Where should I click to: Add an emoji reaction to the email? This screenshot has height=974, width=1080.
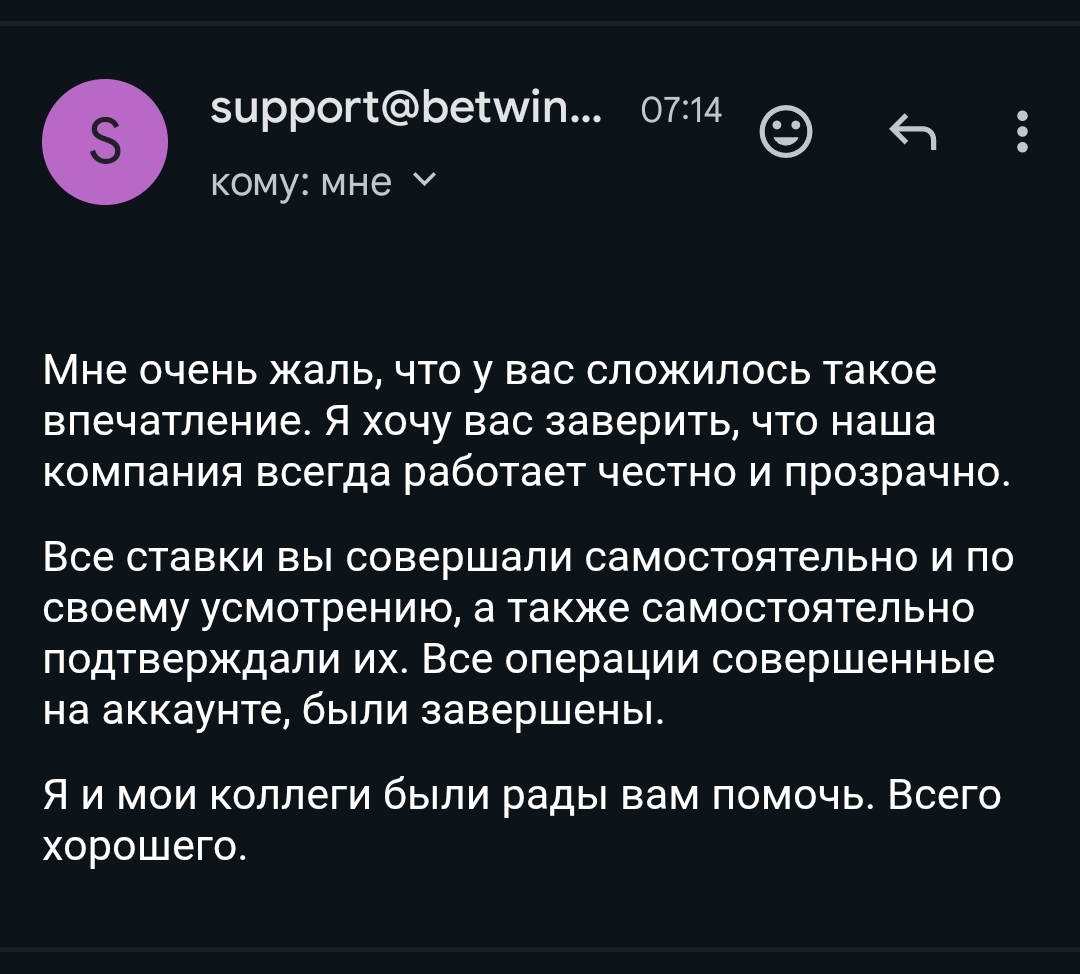click(786, 133)
